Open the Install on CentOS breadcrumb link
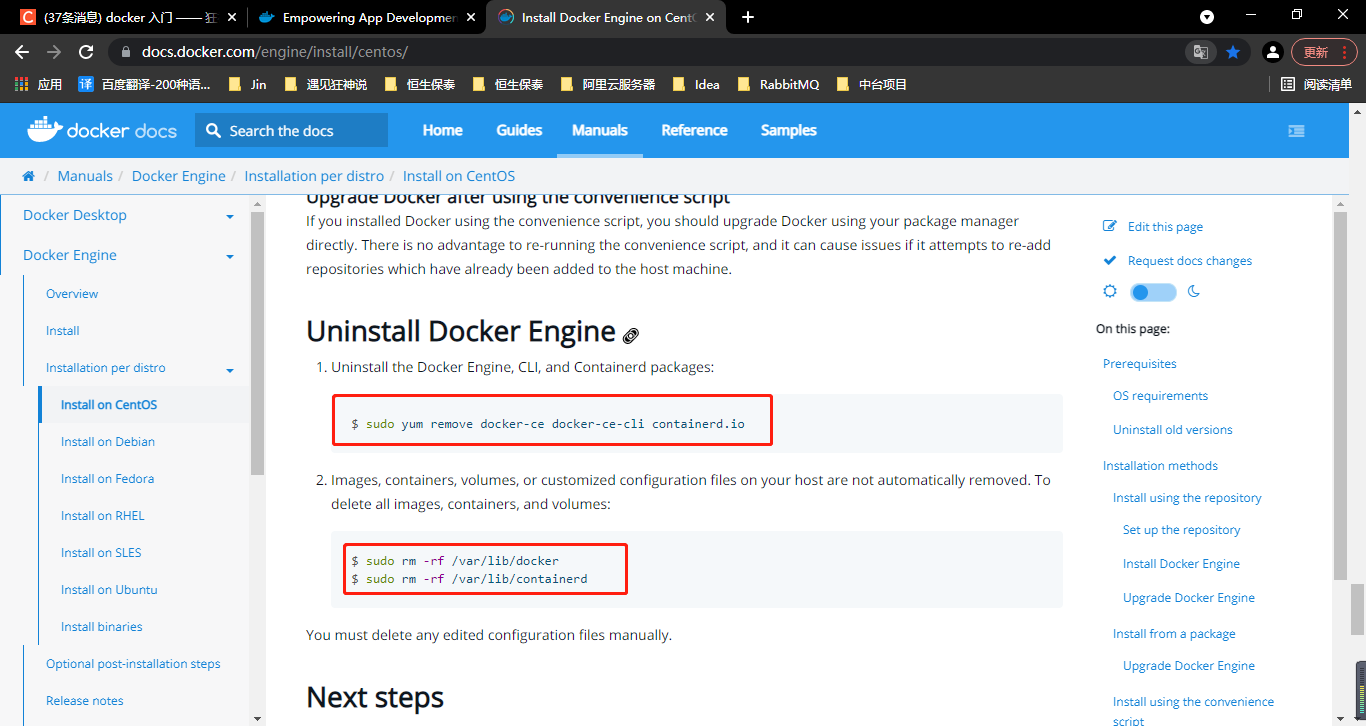1366x726 pixels. (459, 176)
